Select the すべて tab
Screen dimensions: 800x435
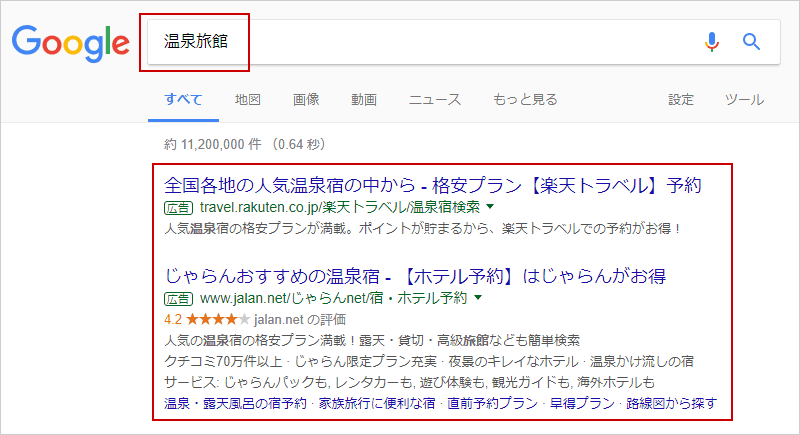pyautogui.click(x=183, y=99)
